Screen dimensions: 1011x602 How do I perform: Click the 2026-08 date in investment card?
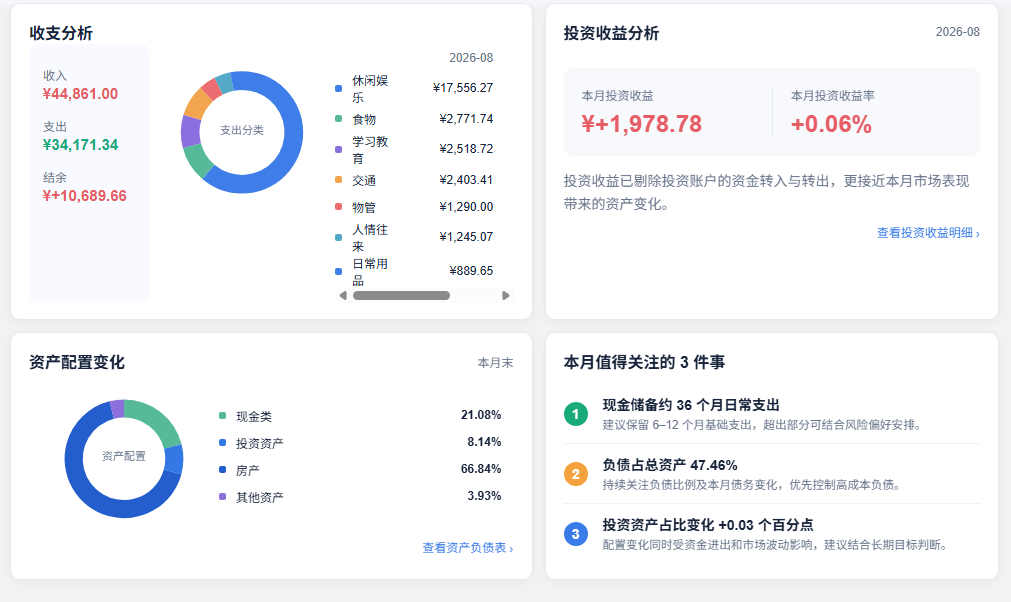(x=957, y=32)
